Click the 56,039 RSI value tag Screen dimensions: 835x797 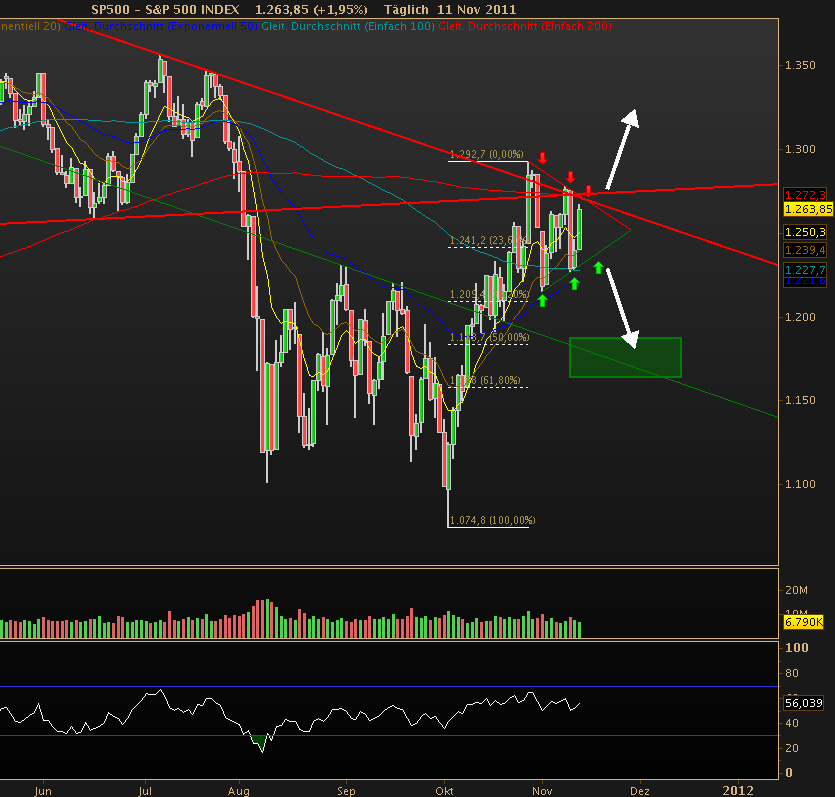pyautogui.click(x=804, y=703)
